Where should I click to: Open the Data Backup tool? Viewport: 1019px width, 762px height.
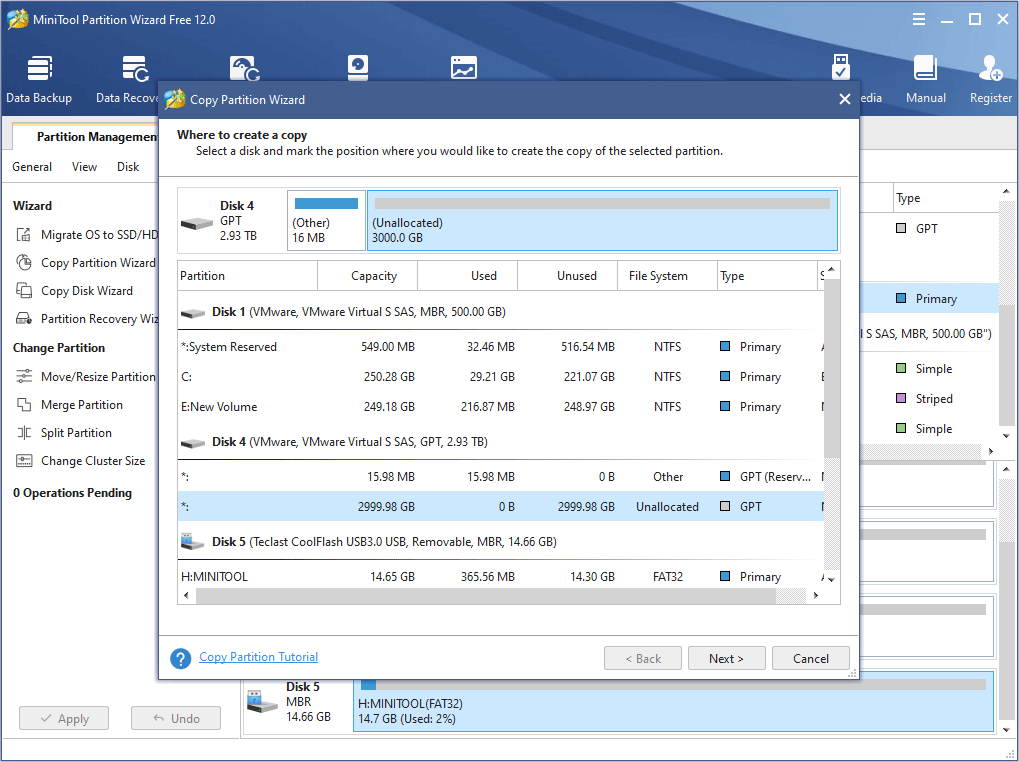pyautogui.click(x=39, y=79)
